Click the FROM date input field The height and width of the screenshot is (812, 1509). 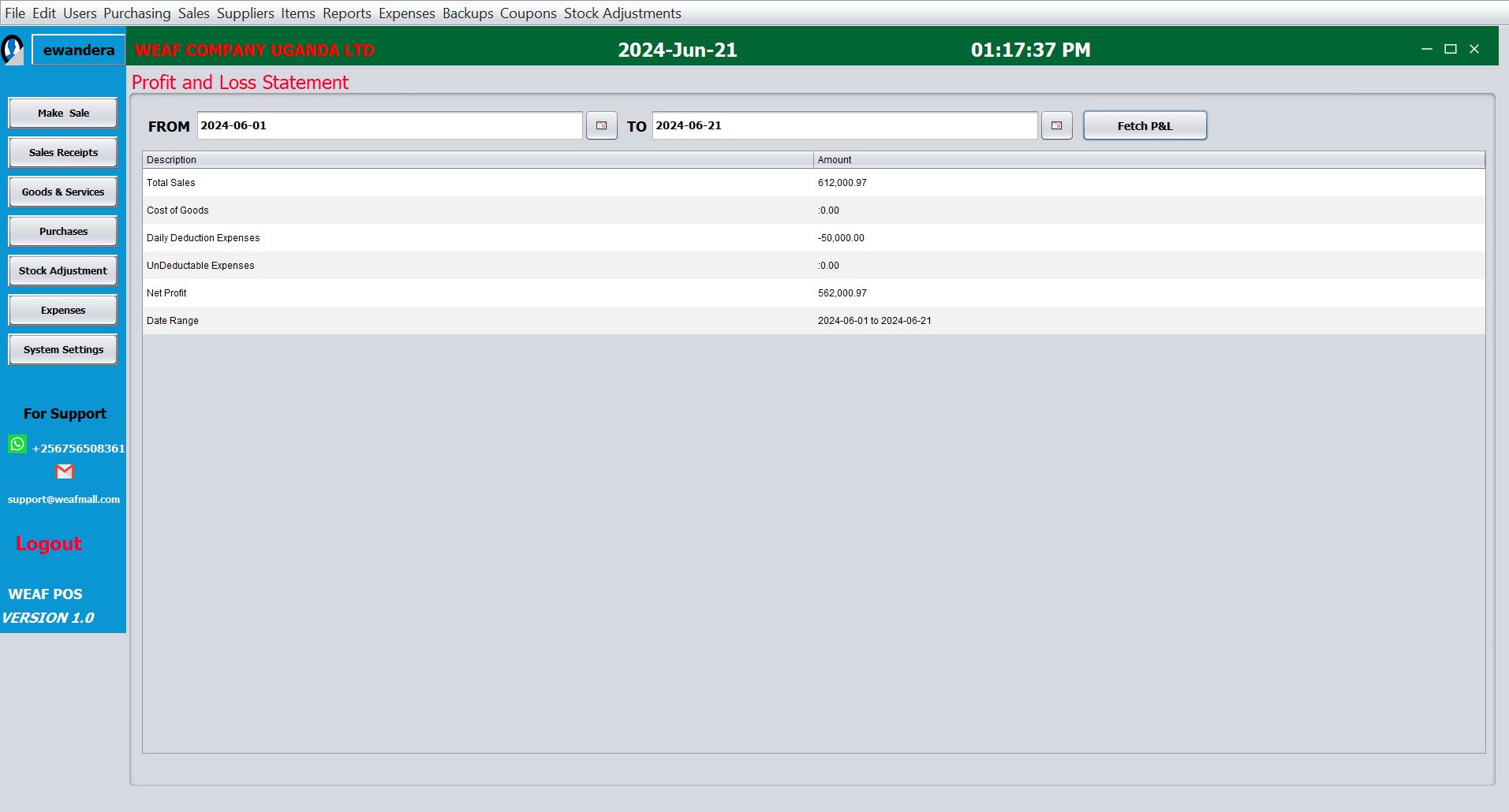coord(390,125)
